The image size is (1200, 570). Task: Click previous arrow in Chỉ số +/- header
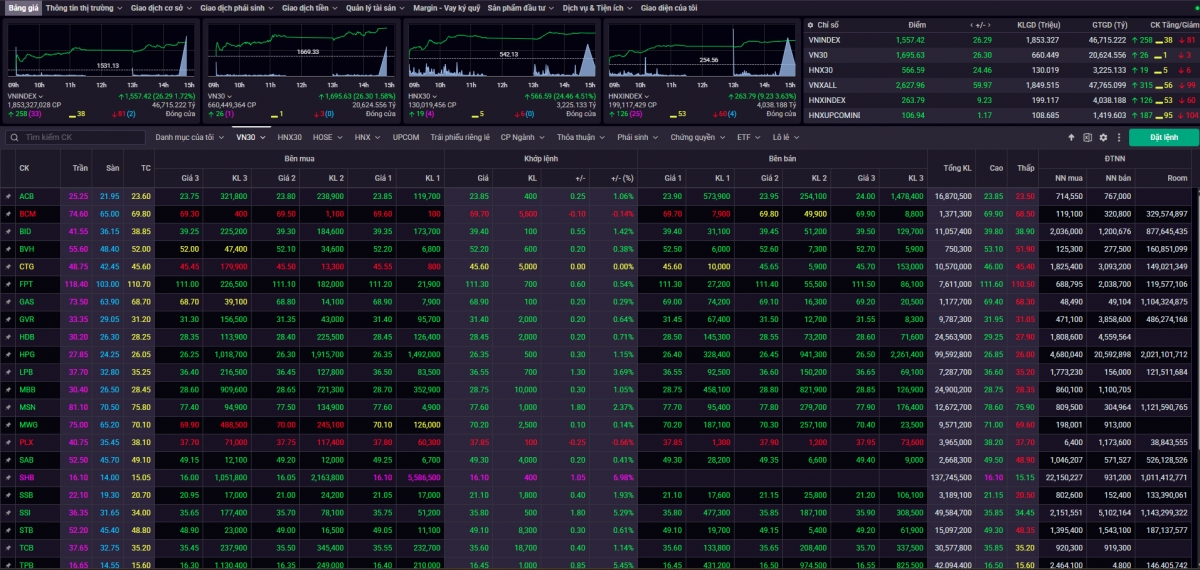tap(972, 24)
